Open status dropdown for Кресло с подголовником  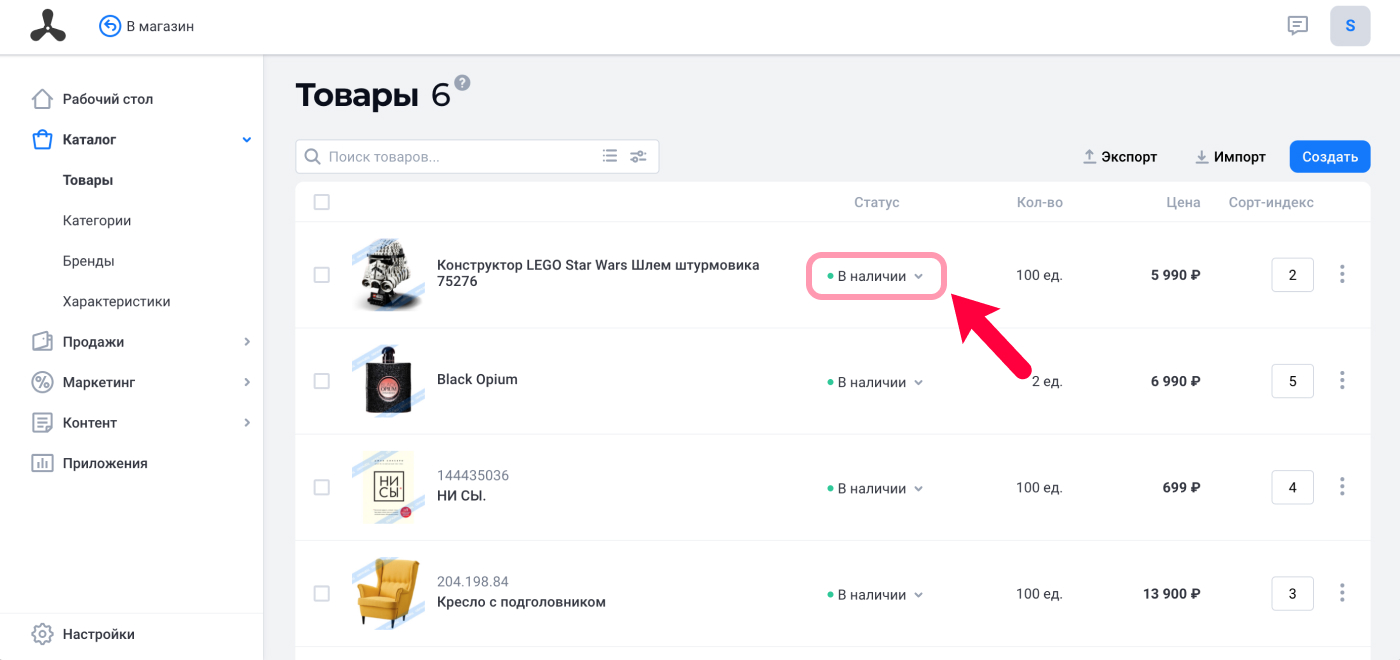pyautogui.click(x=876, y=594)
